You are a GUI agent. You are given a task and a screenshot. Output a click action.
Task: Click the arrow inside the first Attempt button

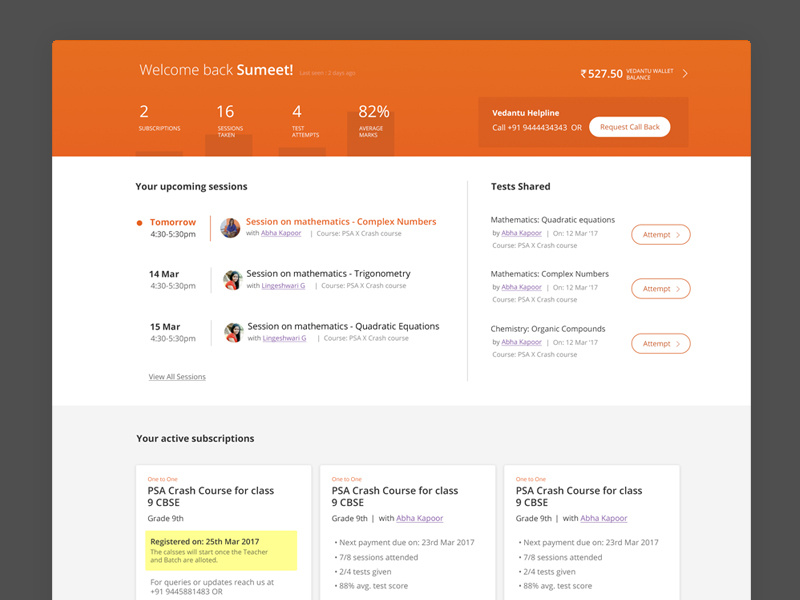click(x=679, y=234)
